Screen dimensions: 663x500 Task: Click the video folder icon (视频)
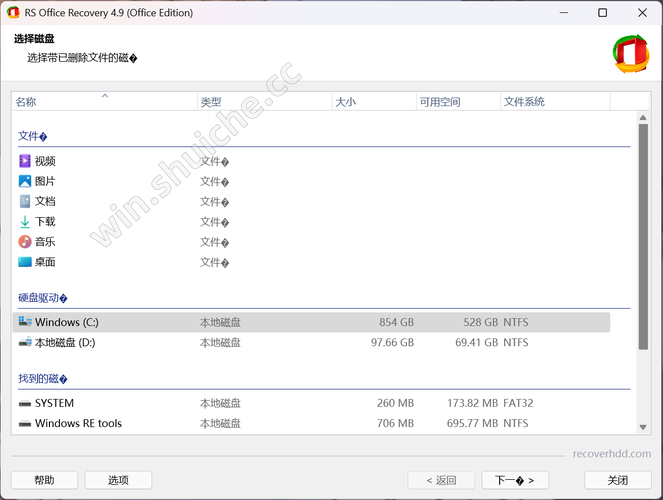click(x=25, y=161)
